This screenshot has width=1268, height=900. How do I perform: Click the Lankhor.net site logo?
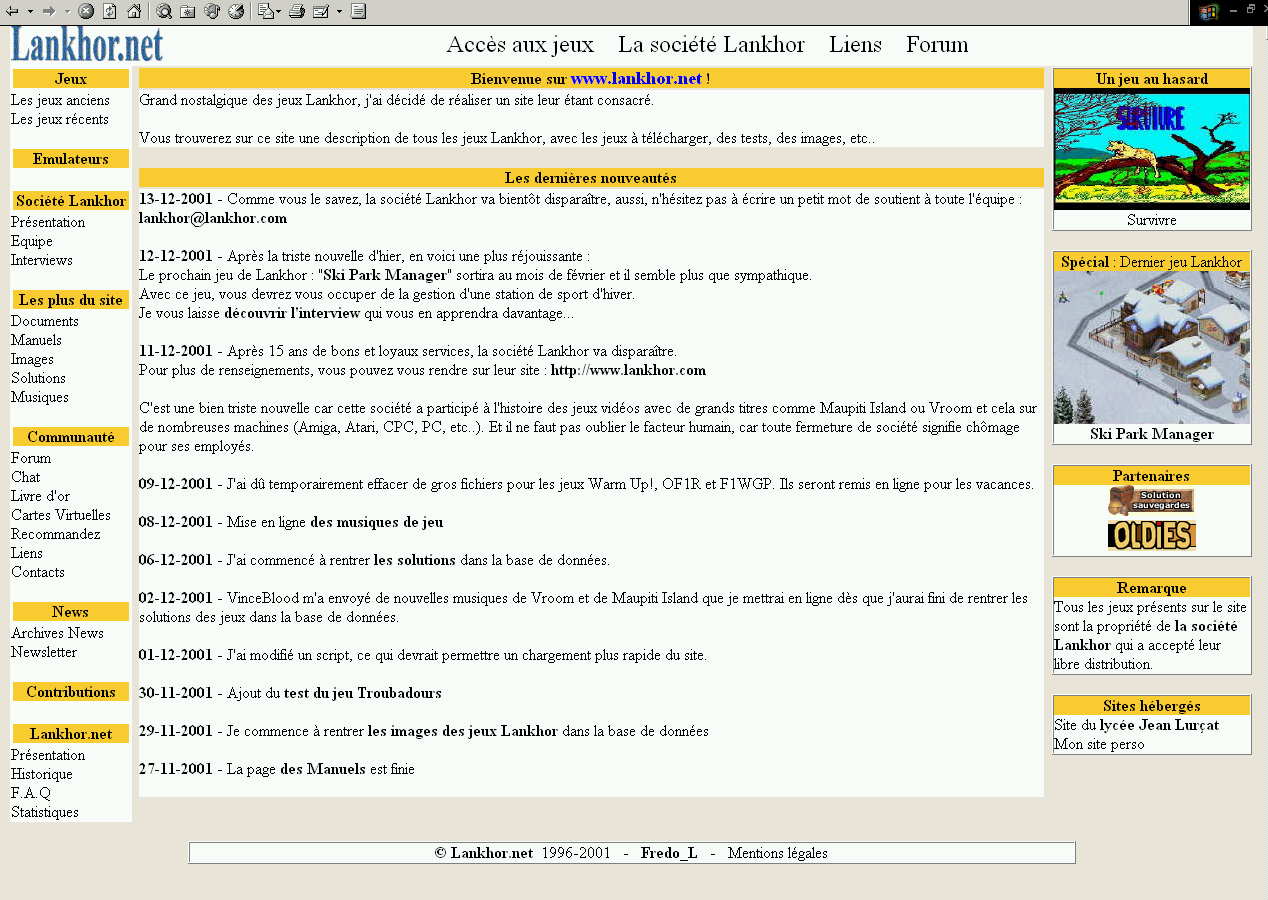coord(87,44)
